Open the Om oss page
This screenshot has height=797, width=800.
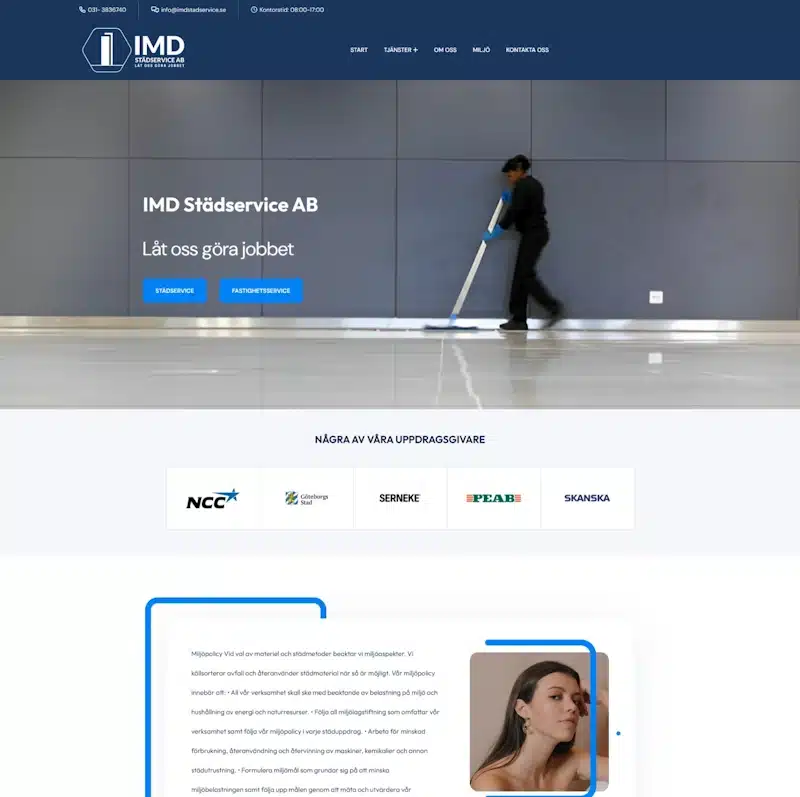tap(445, 50)
